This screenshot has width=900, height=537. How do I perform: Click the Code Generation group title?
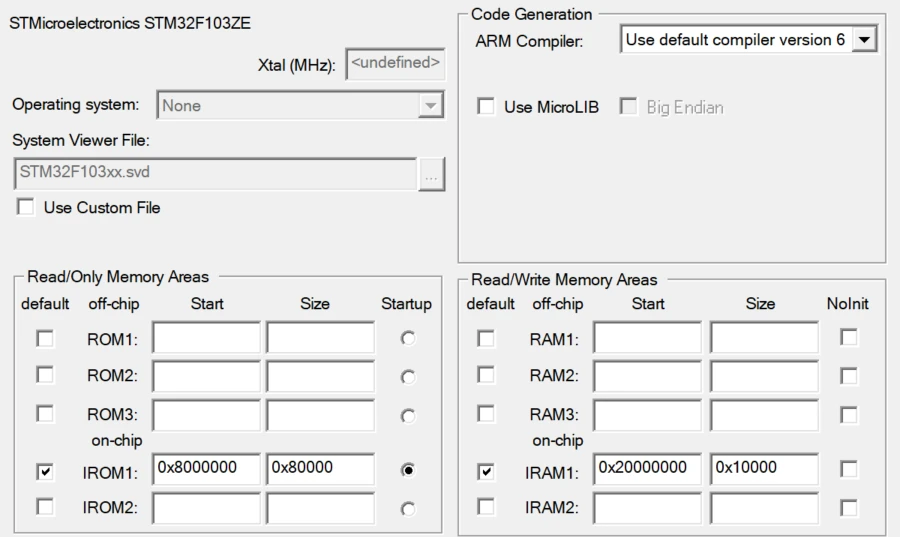coord(531,14)
